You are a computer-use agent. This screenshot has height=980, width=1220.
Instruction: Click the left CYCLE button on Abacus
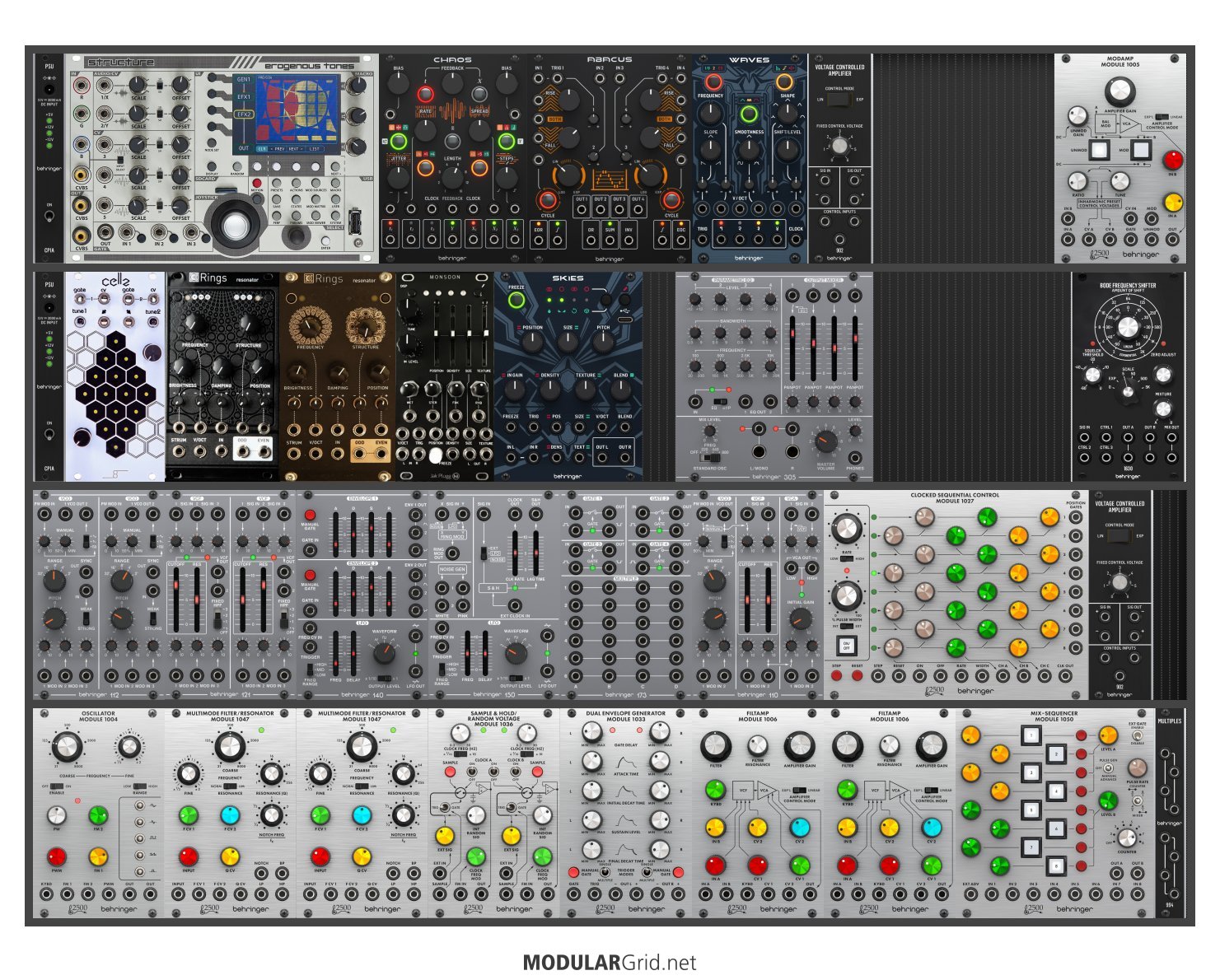pyautogui.click(x=547, y=199)
